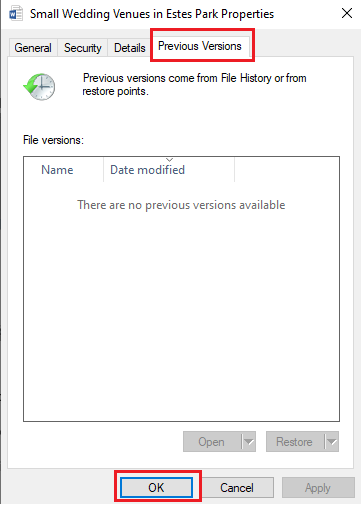Click the Cancel button

click(x=237, y=488)
